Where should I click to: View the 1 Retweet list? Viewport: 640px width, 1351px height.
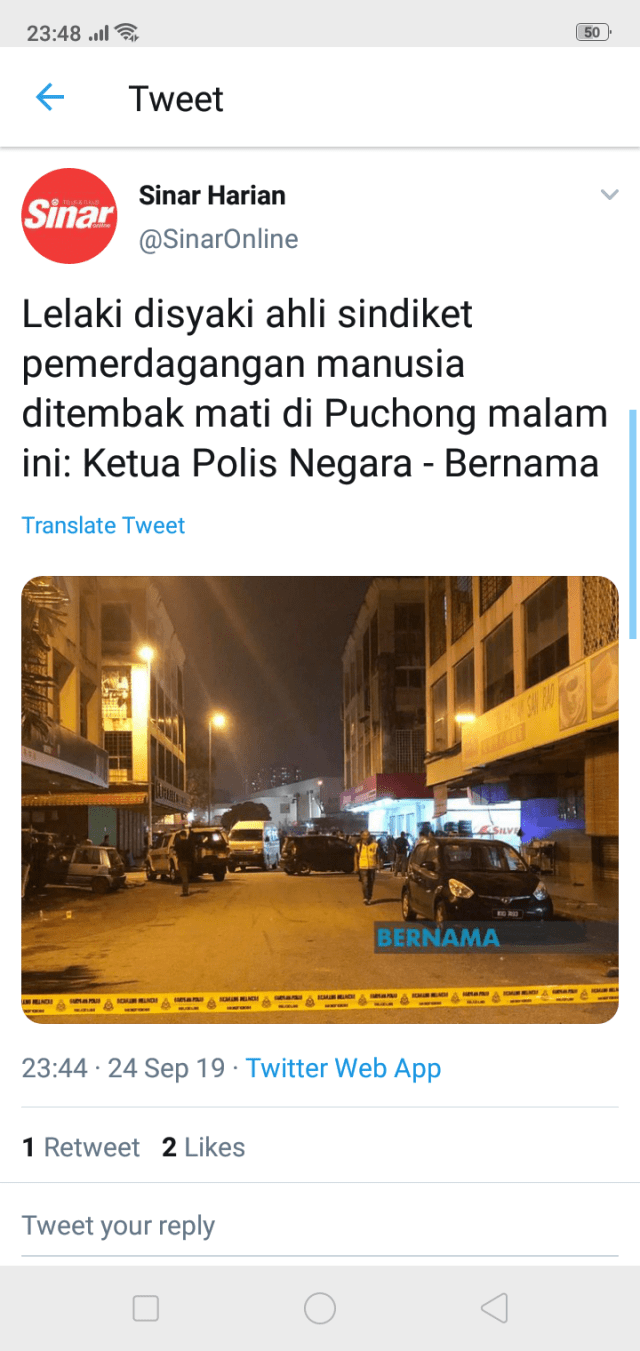[81, 1147]
